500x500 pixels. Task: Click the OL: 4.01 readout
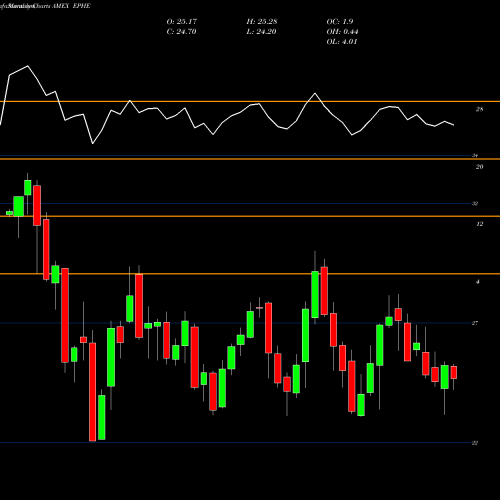342,42
